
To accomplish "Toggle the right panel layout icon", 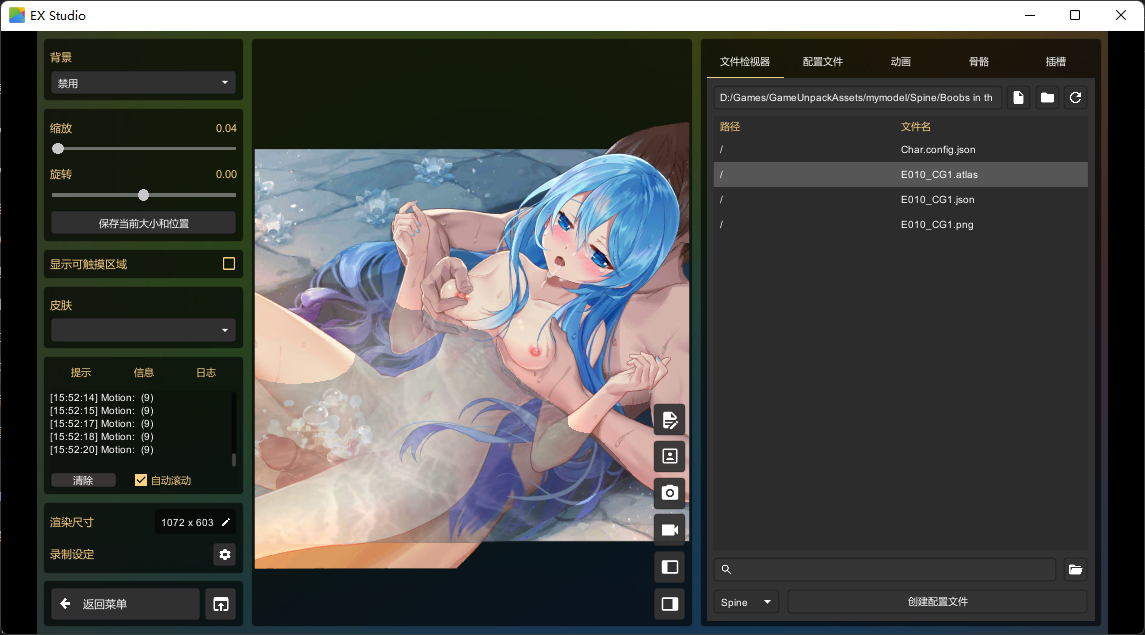I will click(670, 604).
